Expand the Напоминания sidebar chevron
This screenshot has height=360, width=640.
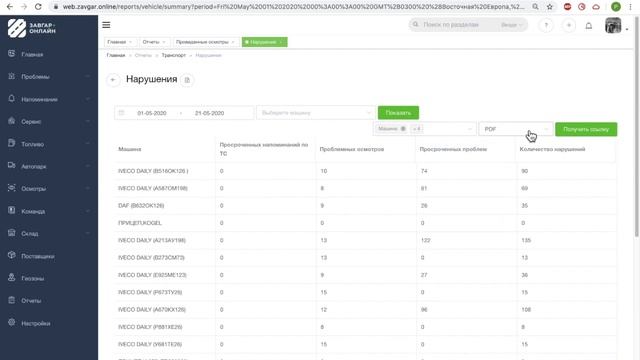tap(87, 99)
